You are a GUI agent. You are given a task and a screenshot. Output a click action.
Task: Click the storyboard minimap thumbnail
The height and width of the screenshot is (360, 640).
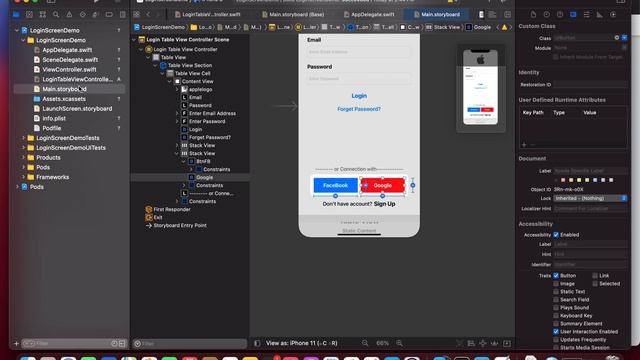481,87
